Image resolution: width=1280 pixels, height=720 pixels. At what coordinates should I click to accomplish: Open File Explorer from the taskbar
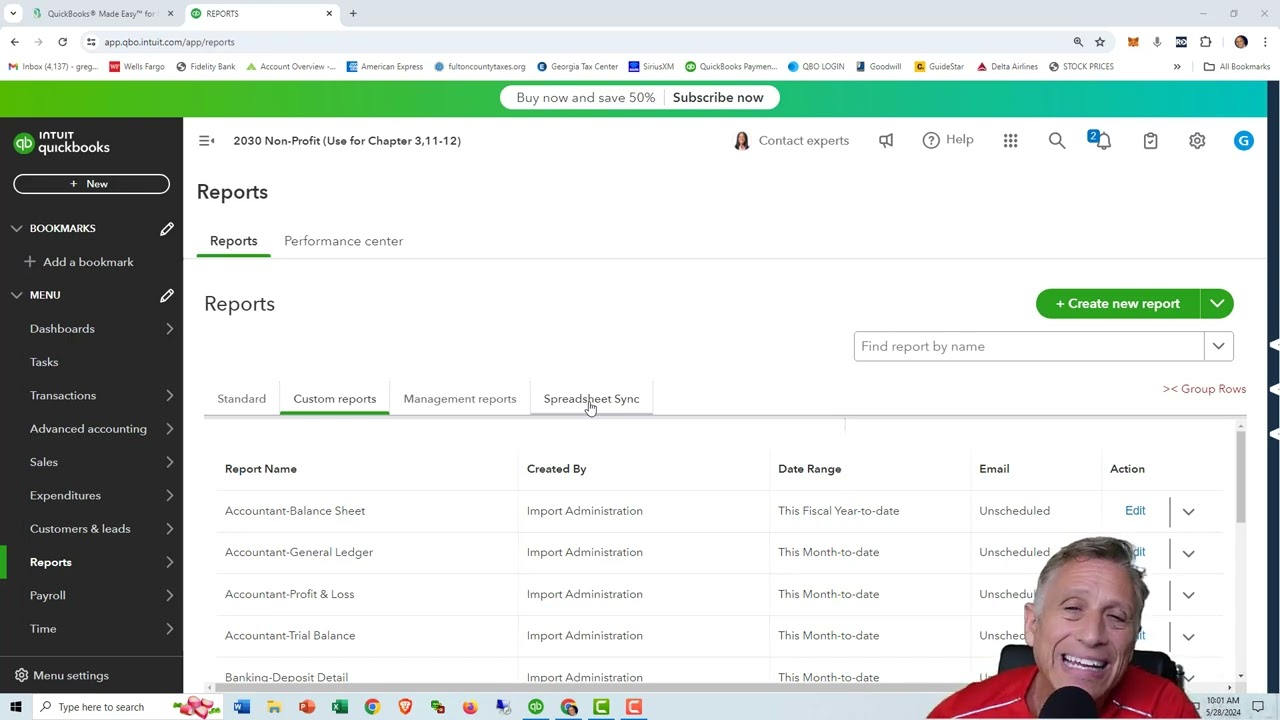[x=274, y=707]
